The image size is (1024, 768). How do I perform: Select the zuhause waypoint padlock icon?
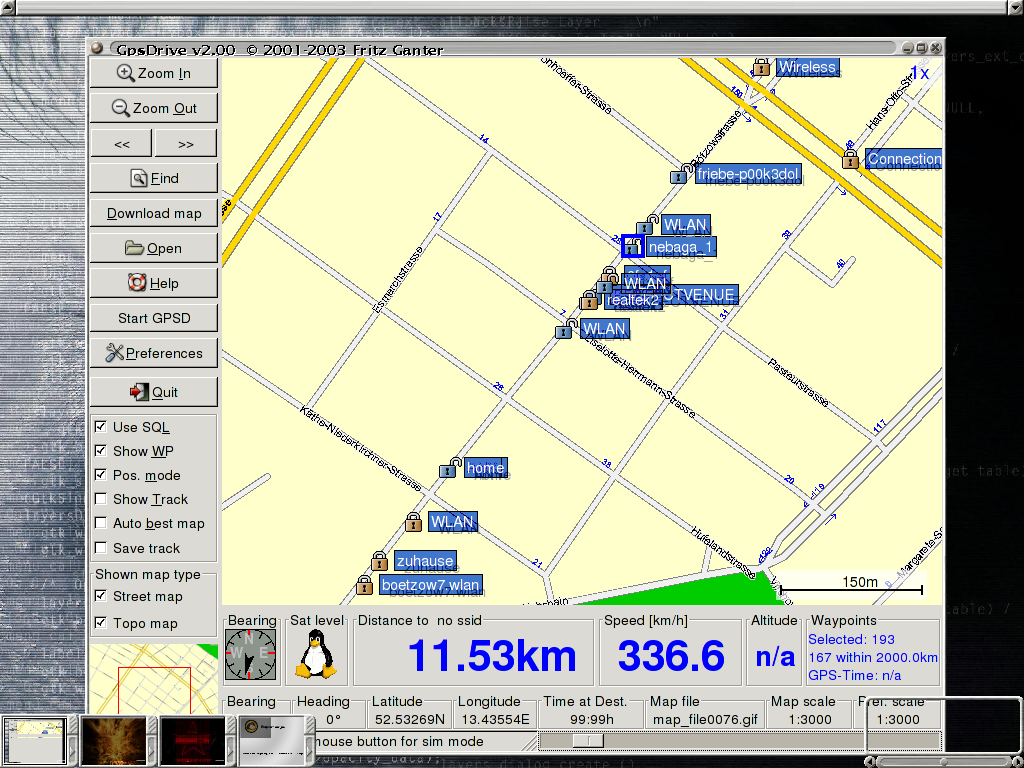point(379,561)
